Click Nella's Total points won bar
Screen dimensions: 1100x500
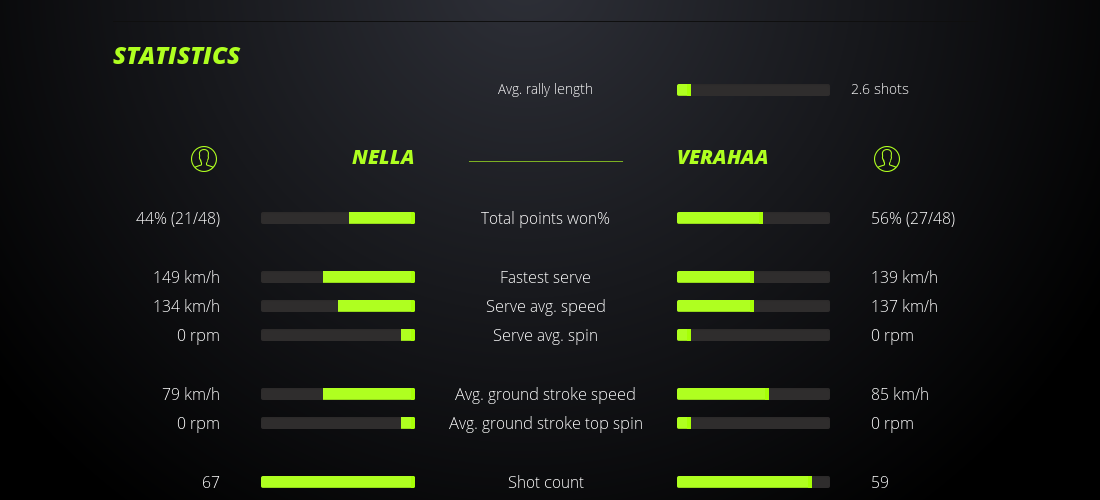point(338,218)
